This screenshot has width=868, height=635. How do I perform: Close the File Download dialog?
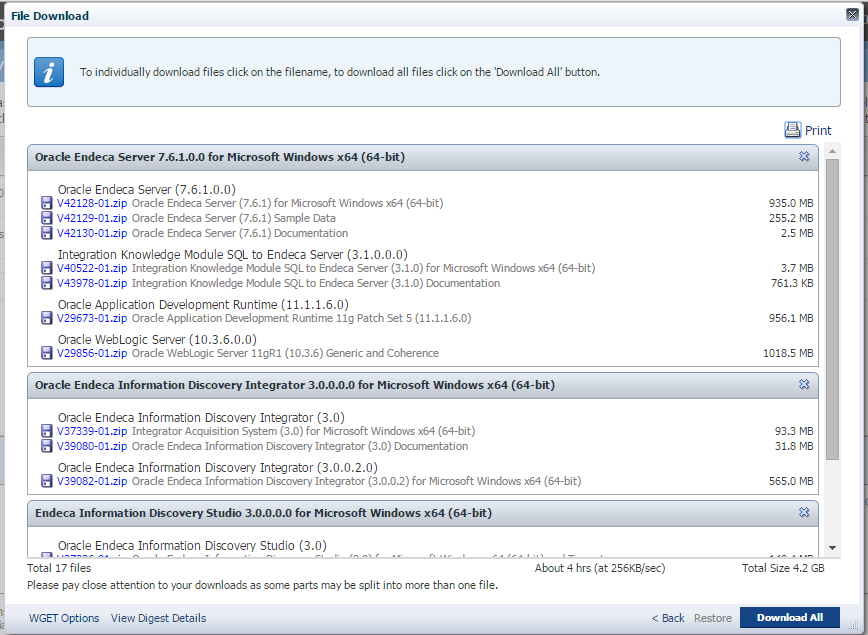[x=851, y=15]
